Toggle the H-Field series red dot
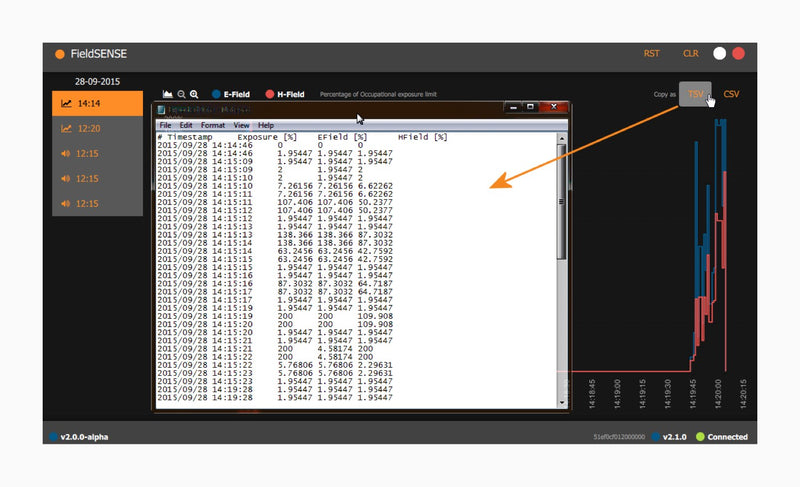 click(x=270, y=94)
